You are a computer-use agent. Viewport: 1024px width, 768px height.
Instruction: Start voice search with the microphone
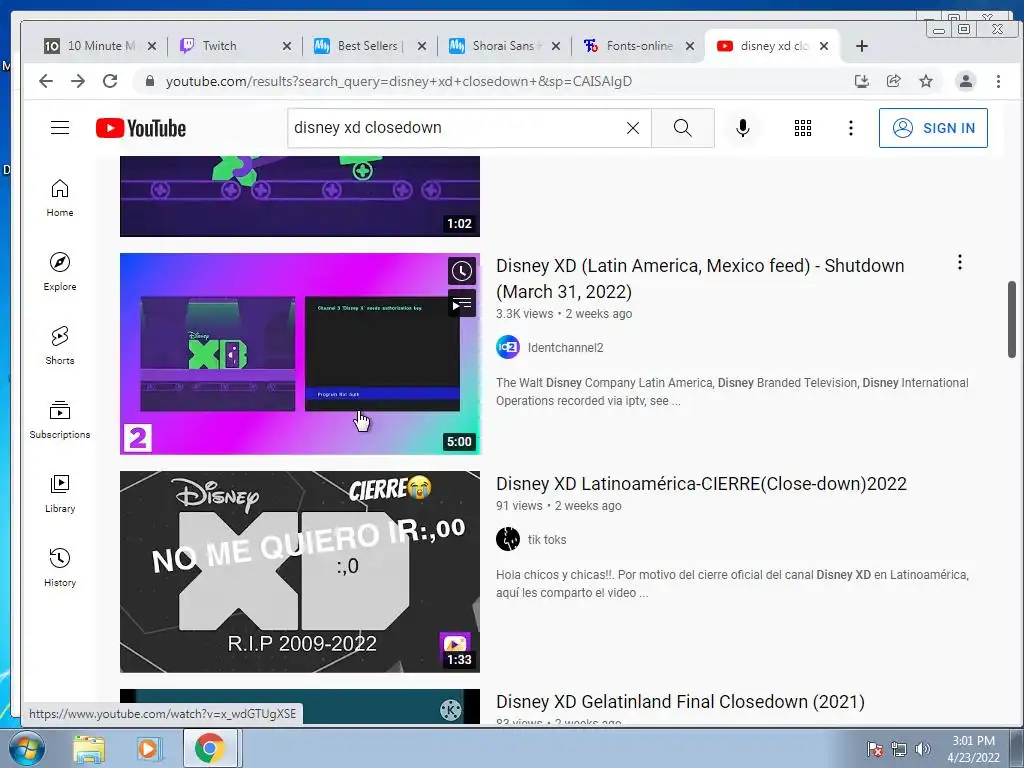point(743,128)
